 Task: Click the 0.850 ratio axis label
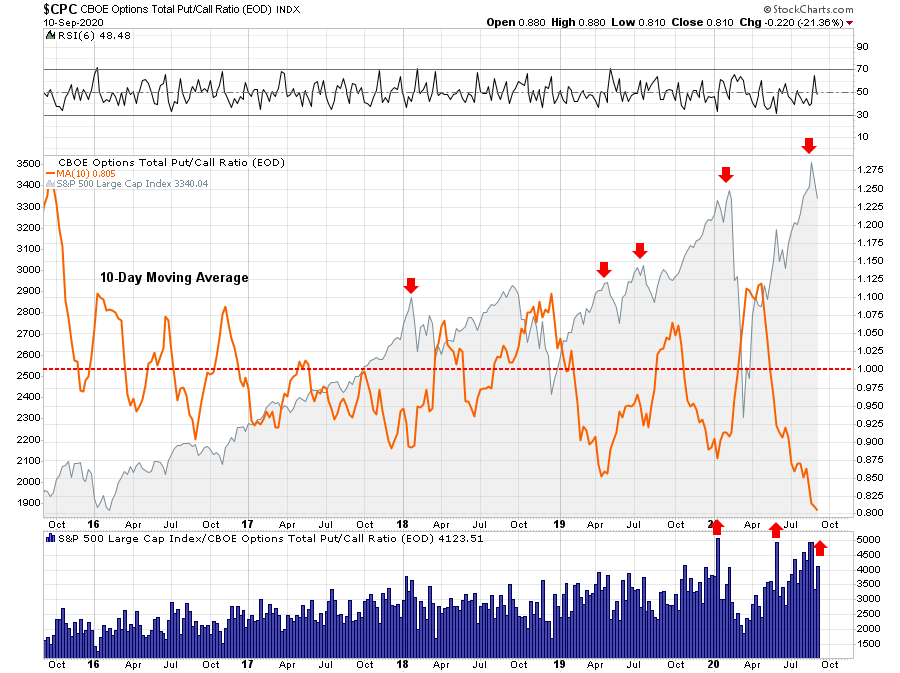[x=870, y=477]
